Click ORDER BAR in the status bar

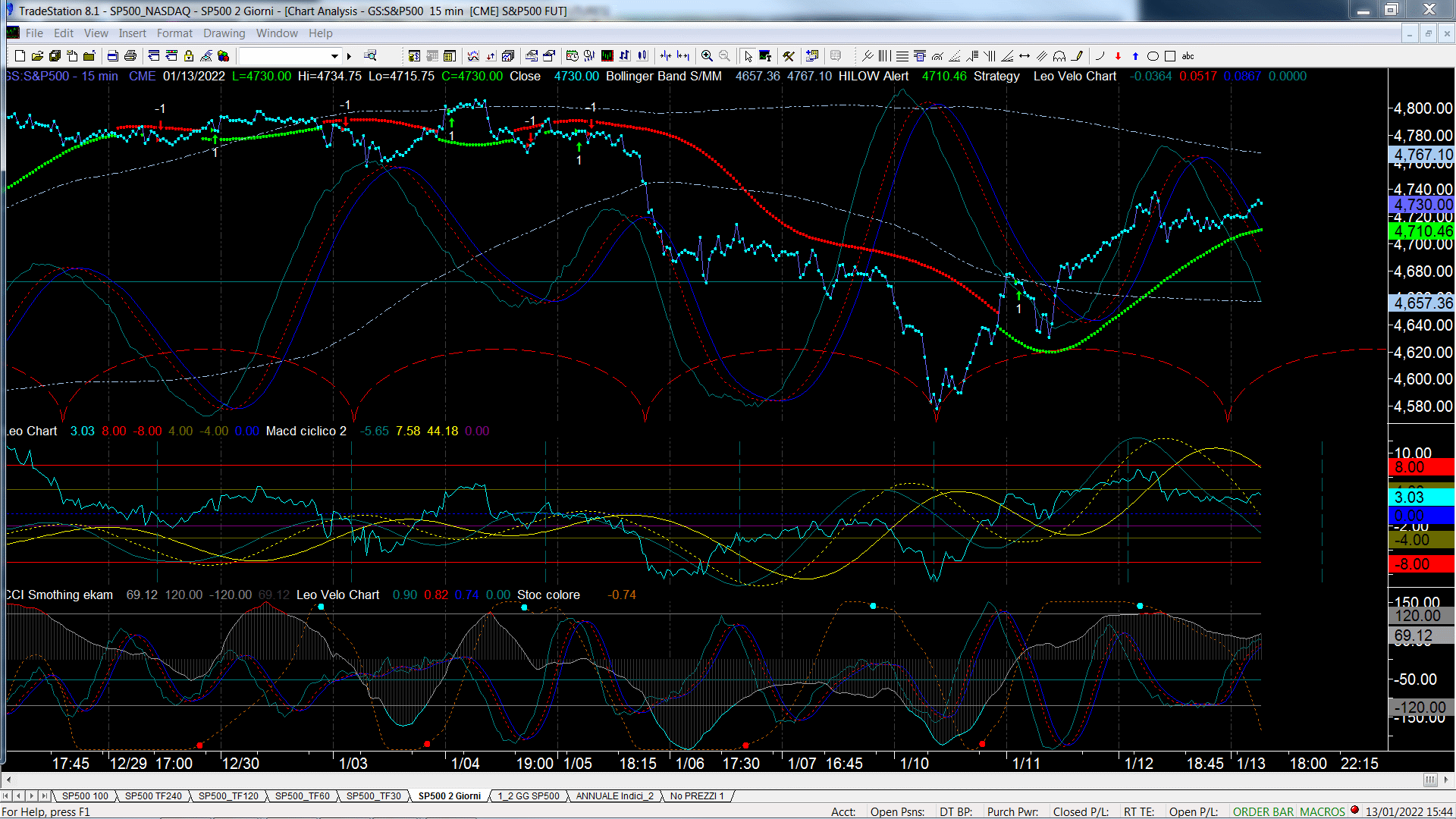click(x=1263, y=812)
